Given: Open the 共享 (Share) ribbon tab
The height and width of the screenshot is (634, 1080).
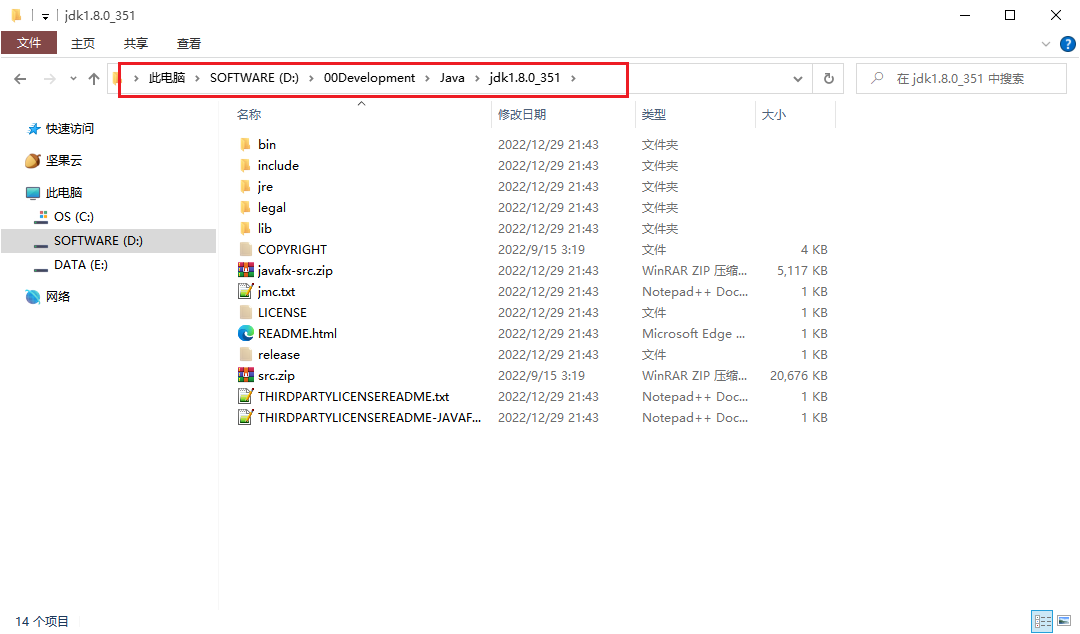Looking at the screenshot, I should [136, 43].
